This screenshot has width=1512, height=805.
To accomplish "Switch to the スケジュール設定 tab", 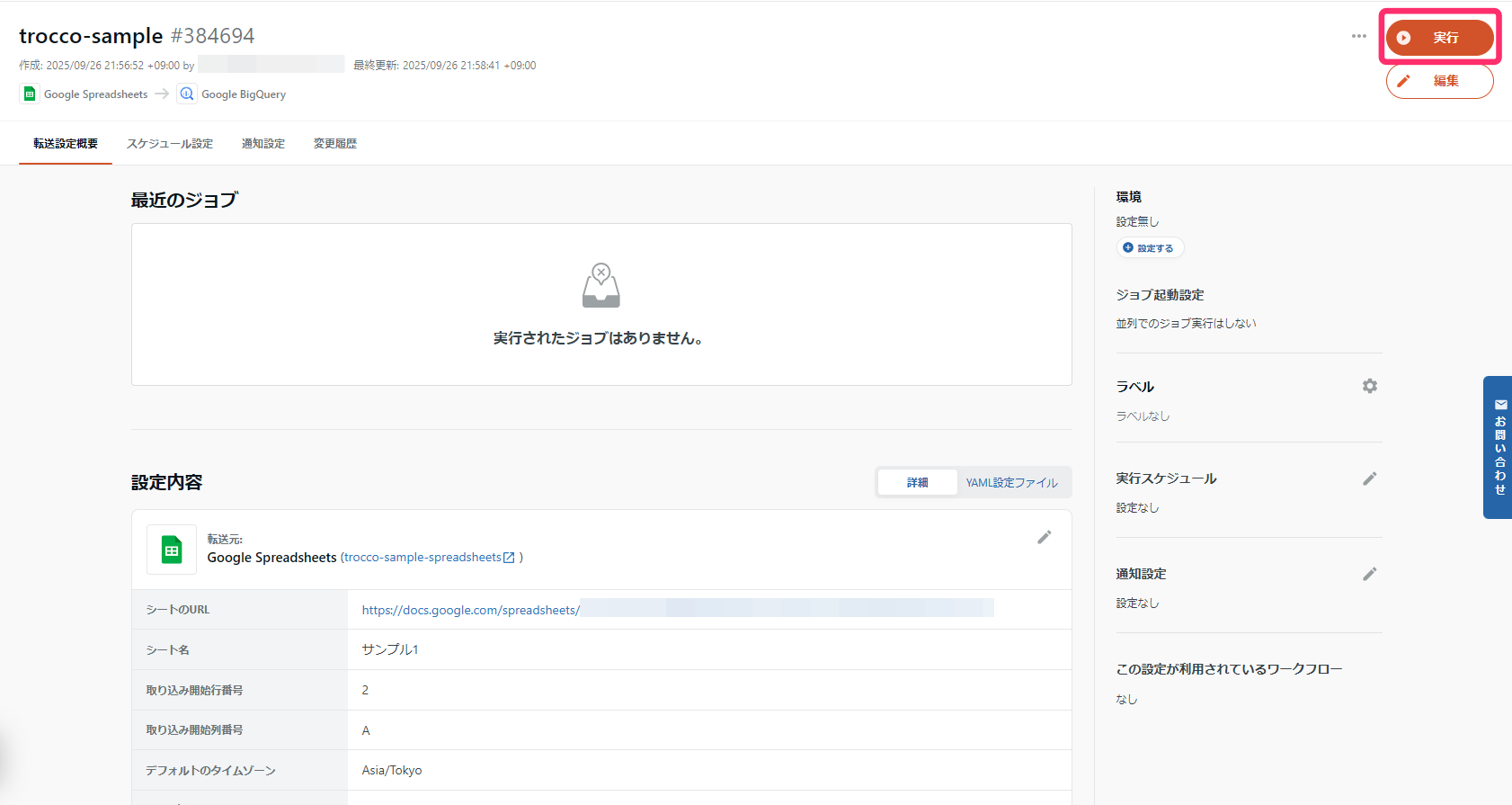I will point(170,144).
